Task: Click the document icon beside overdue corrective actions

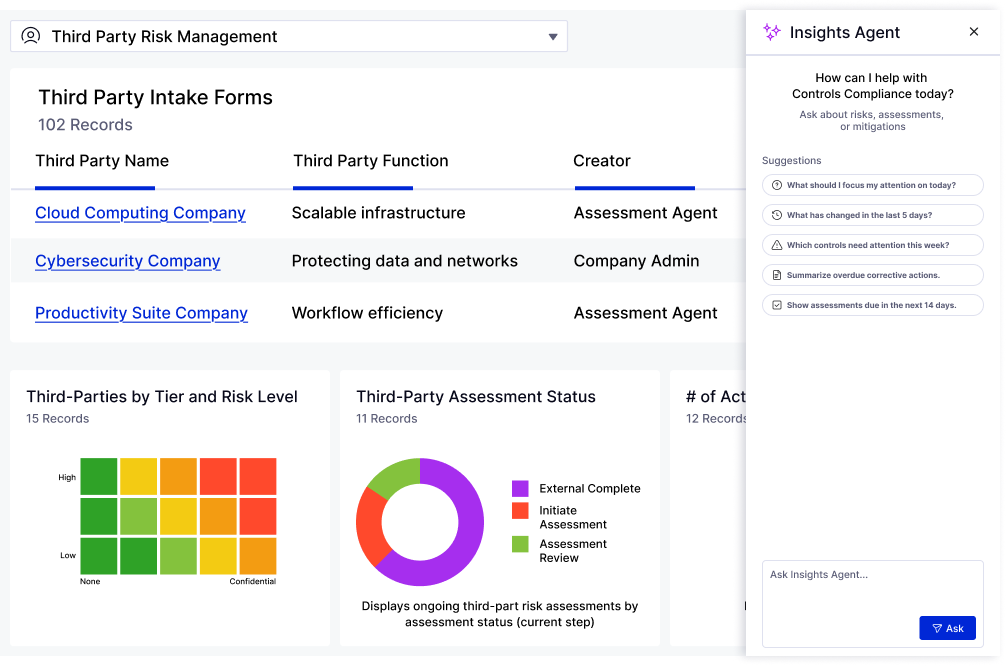Action: [776, 275]
